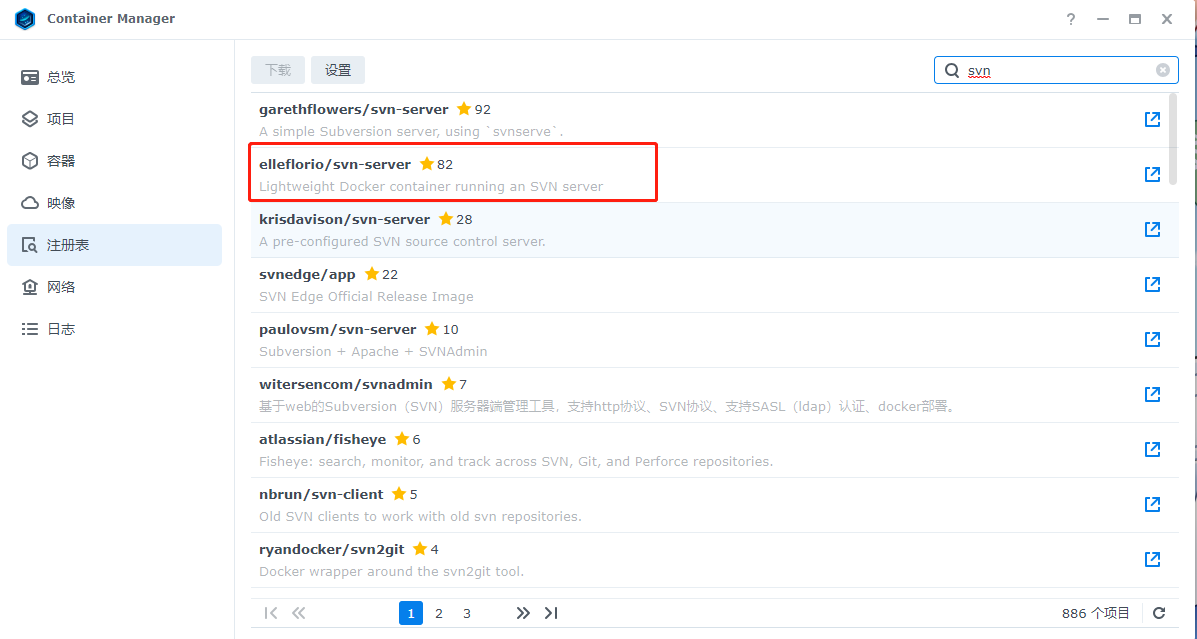Viewport: 1197px width, 639px height.
Task: Go to the previous results page
Action: click(x=298, y=613)
